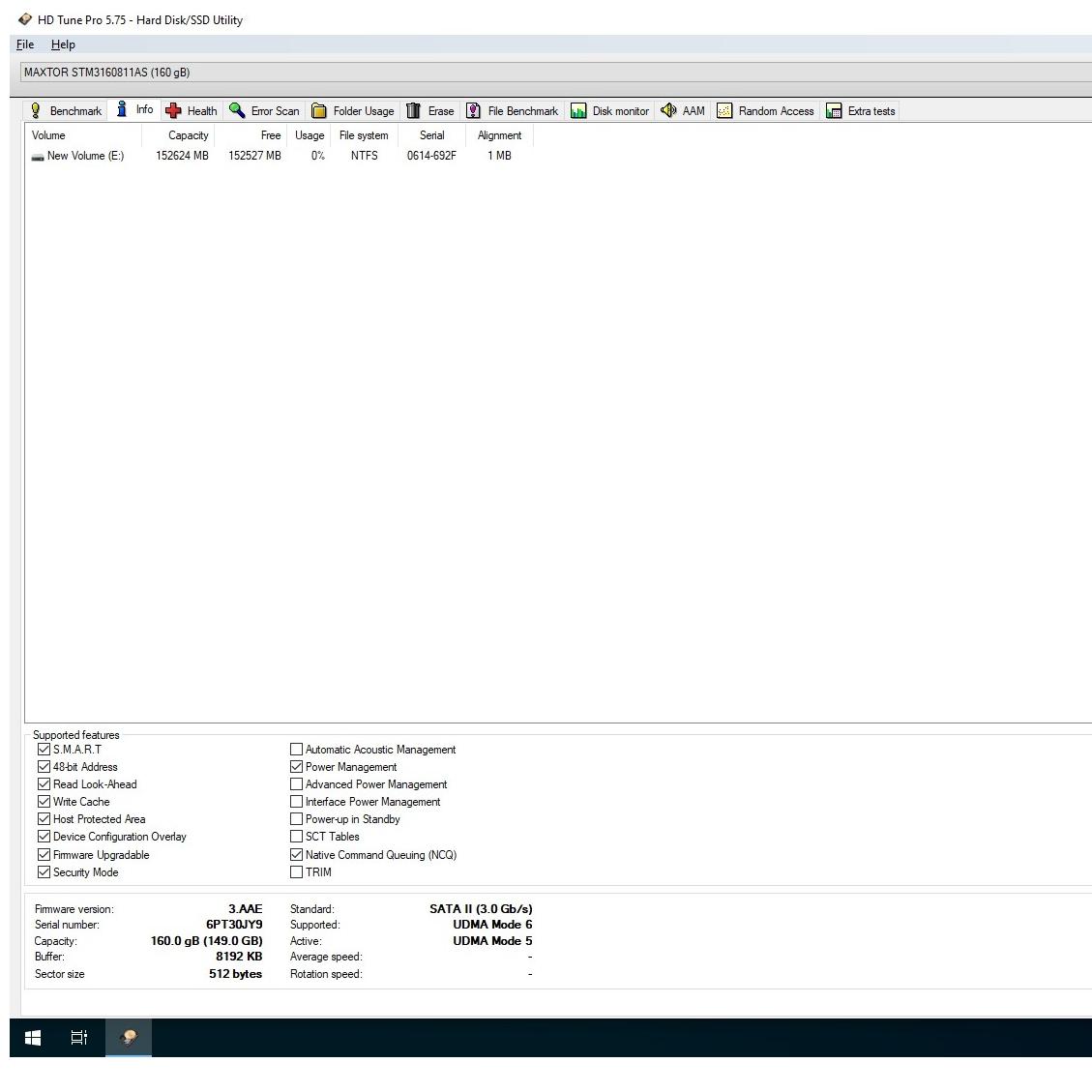Open the Folder Usage folder icon
The width and height of the screenshot is (1092, 1092).
point(318,110)
